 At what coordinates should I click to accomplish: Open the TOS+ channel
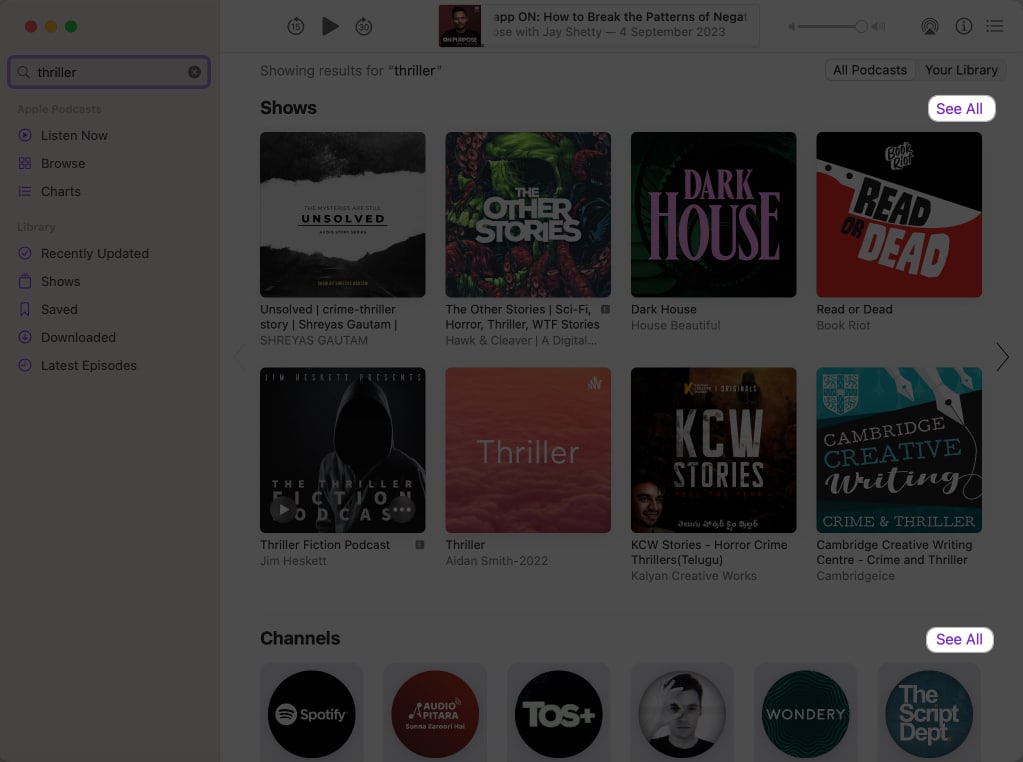click(558, 714)
